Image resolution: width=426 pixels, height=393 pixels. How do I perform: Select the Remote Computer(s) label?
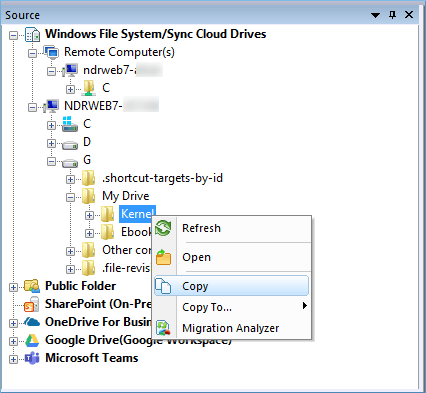119,52
